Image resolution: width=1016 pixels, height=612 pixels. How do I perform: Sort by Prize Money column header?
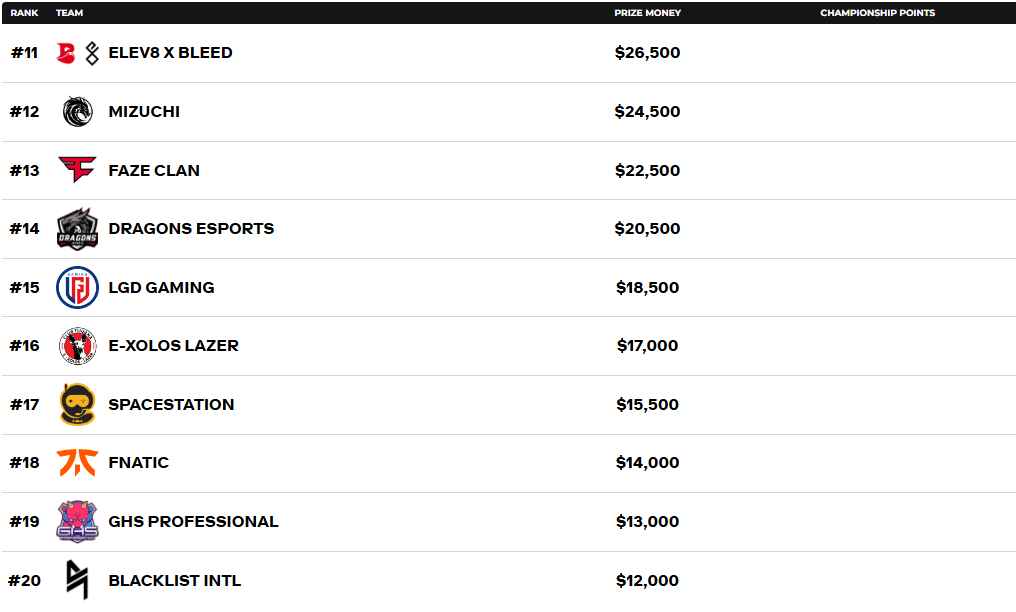click(x=647, y=13)
